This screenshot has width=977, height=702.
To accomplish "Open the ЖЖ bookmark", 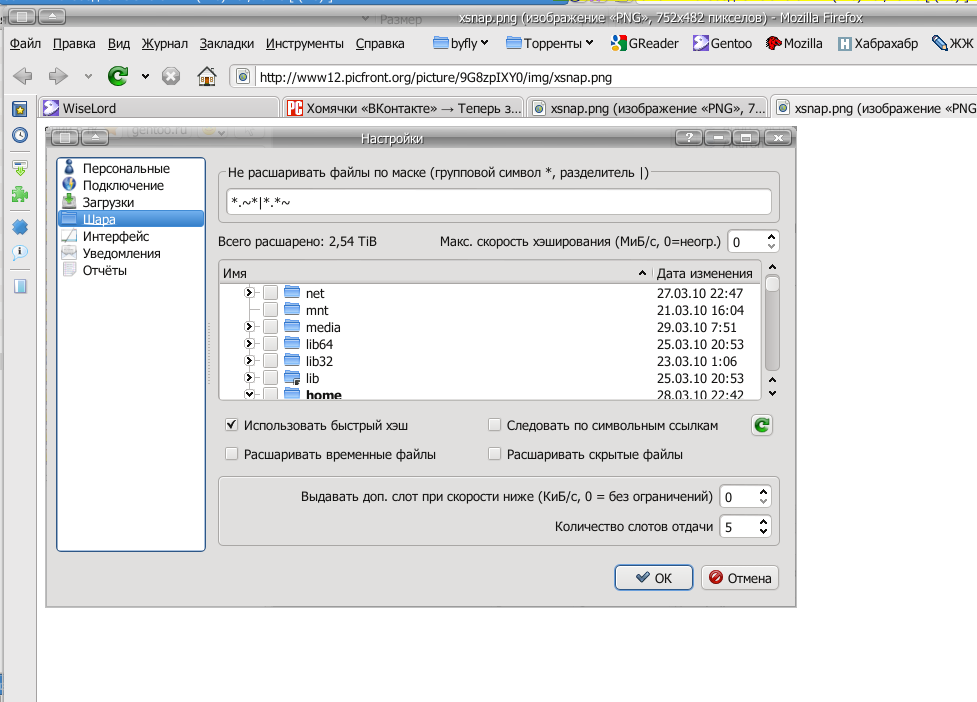I will tap(953, 43).
